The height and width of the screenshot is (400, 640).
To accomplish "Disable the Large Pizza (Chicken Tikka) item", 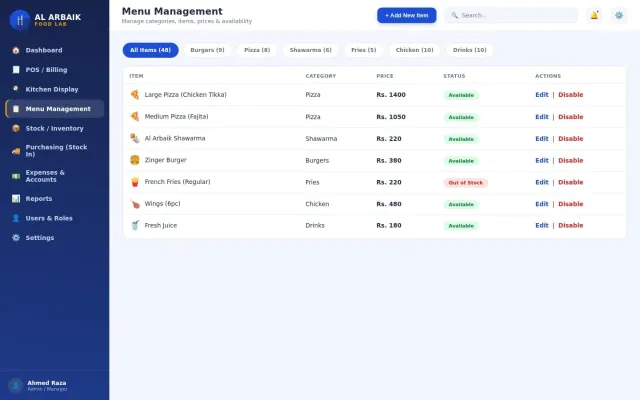I will (x=571, y=95).
